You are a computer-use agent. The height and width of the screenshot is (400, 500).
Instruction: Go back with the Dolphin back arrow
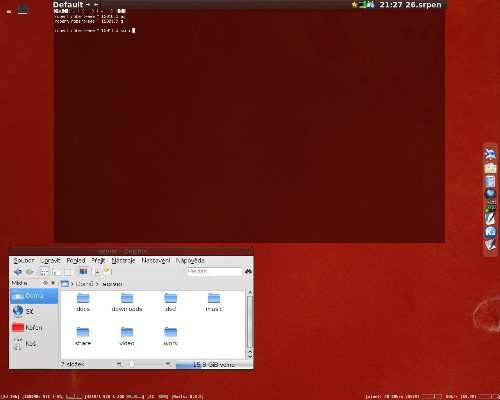(18, 272)
